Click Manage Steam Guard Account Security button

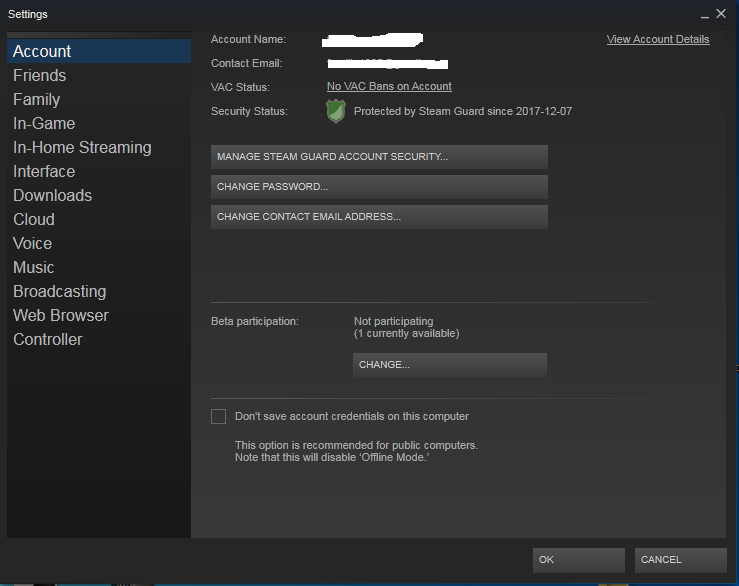[x=379, y=157]
